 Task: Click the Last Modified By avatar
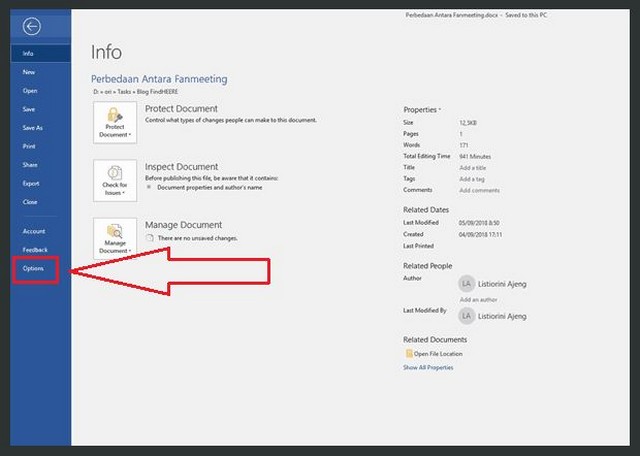coord(467,315)
